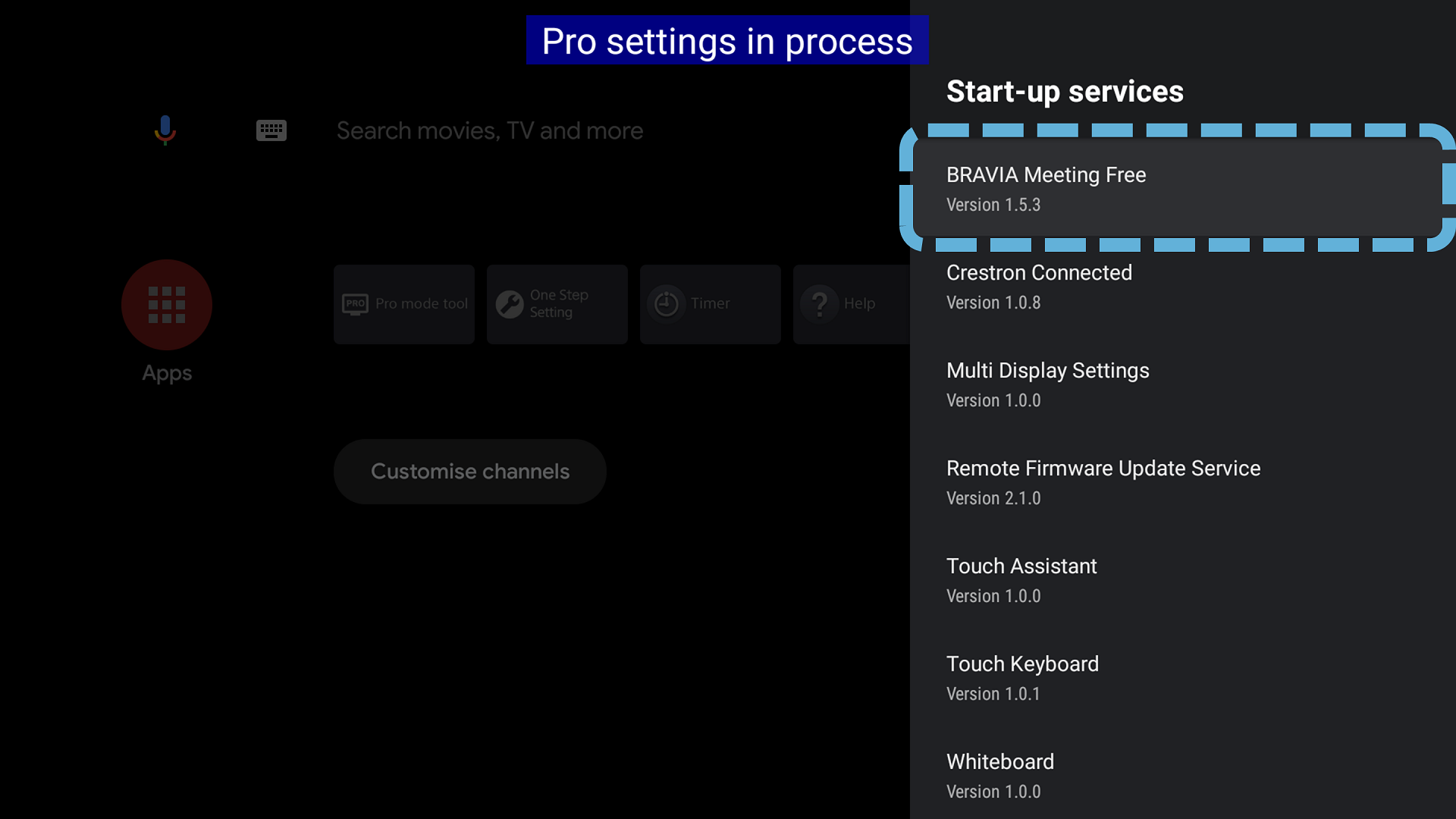Choose Remote Firmware Update Service

1177,482
